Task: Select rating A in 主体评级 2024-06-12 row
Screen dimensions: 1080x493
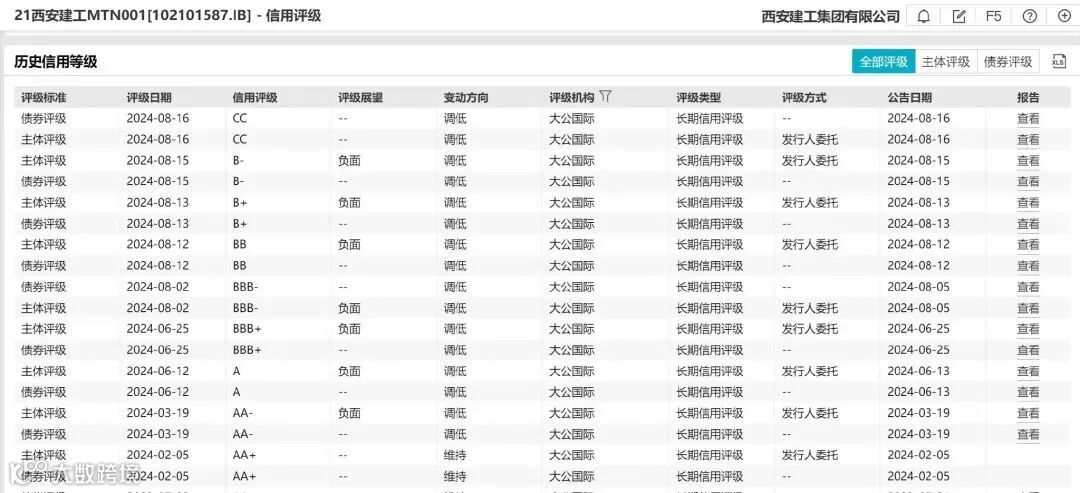Action: (237, 371)
